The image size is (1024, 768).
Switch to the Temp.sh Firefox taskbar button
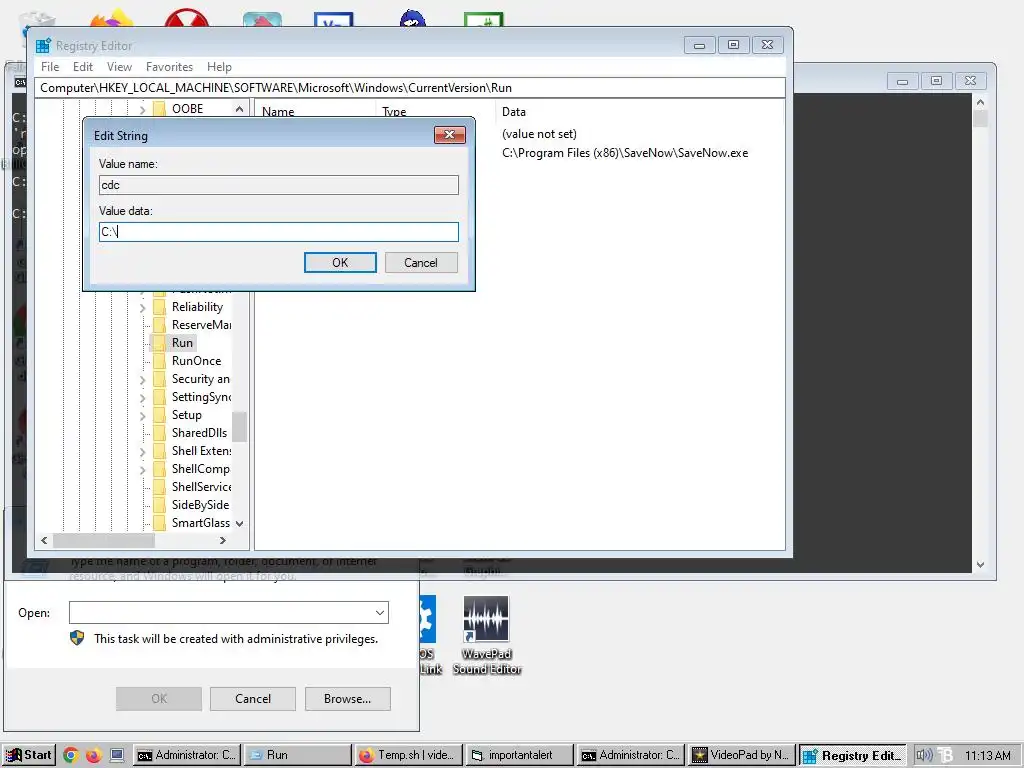tap(408, 755)
